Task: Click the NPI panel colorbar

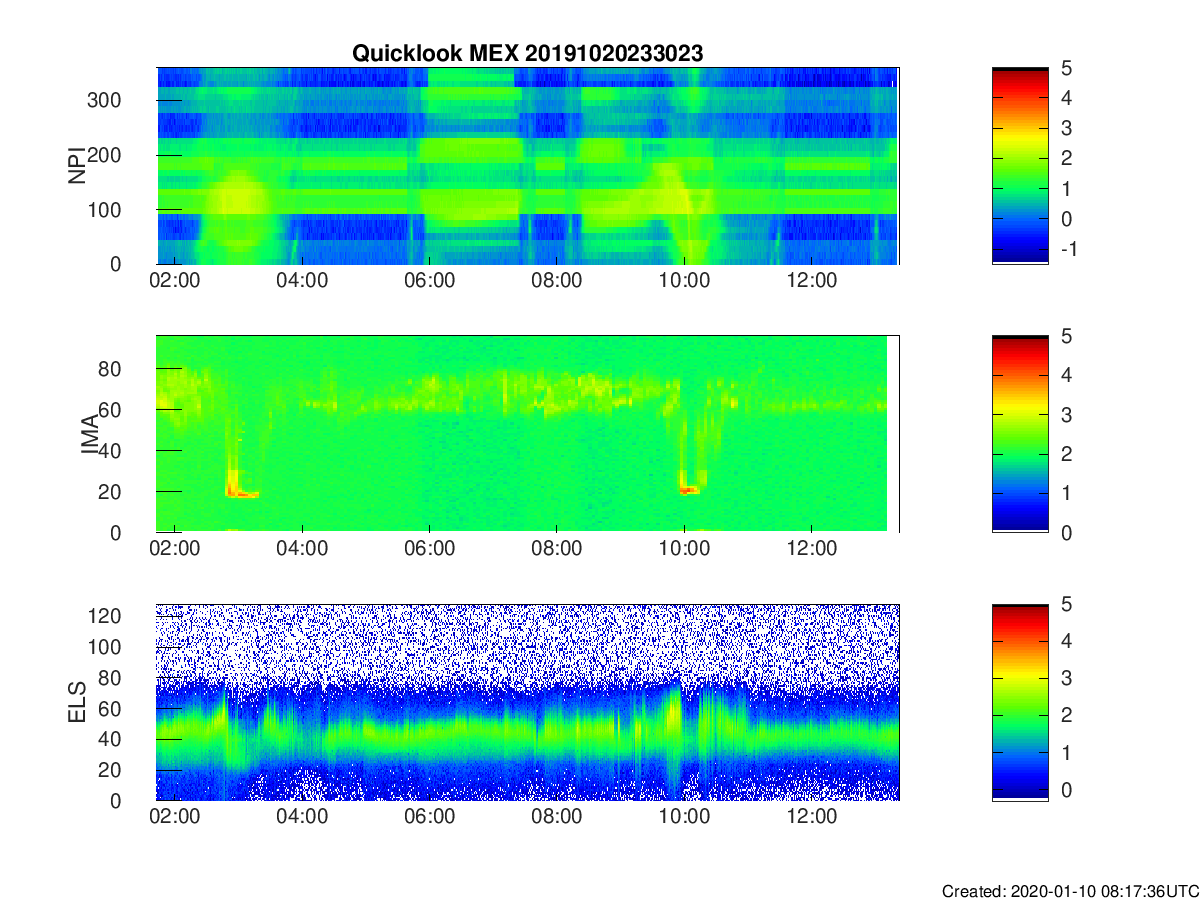Action: tap(1020, 166)
